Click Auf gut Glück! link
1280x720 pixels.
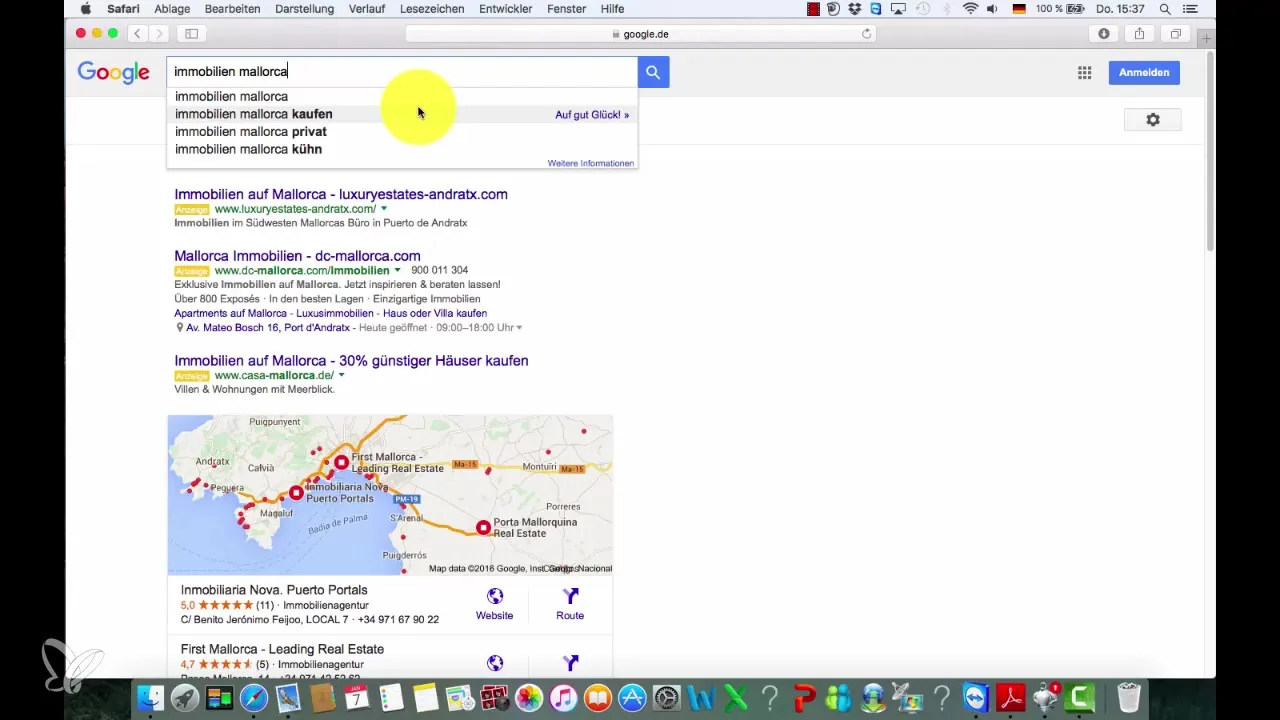592,115
